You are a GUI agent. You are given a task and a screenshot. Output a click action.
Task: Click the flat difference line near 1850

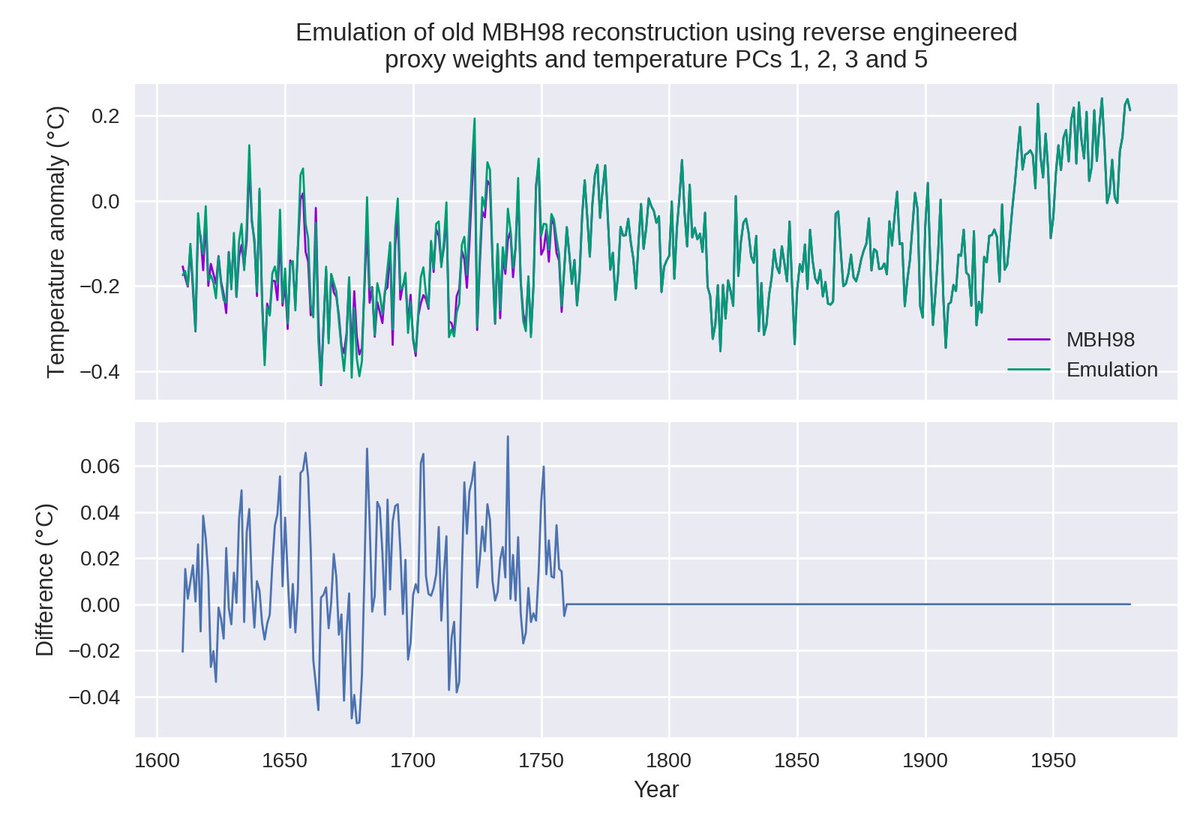click(x=797, y=604)
